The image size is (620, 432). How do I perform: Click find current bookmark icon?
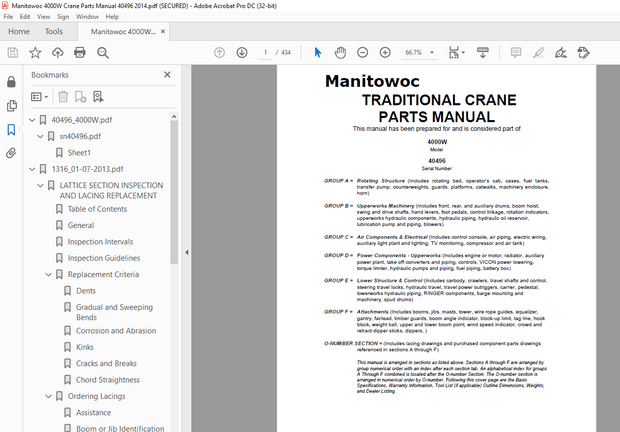point(98,96)
